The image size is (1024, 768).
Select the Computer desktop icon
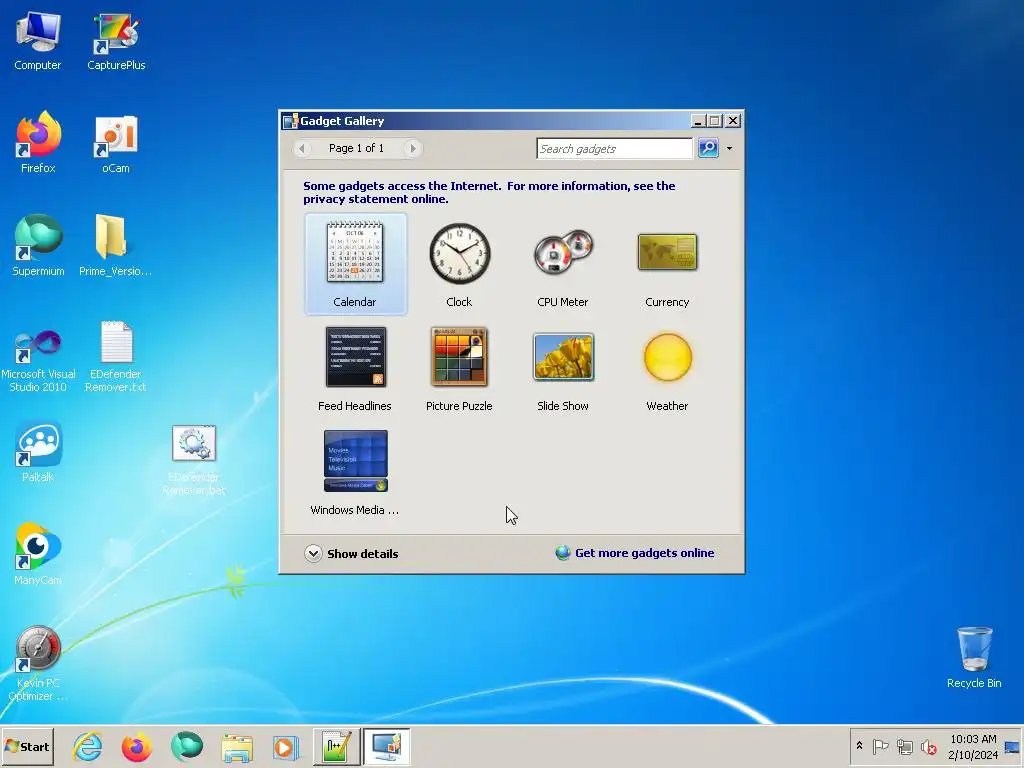(x=37, y=41)
